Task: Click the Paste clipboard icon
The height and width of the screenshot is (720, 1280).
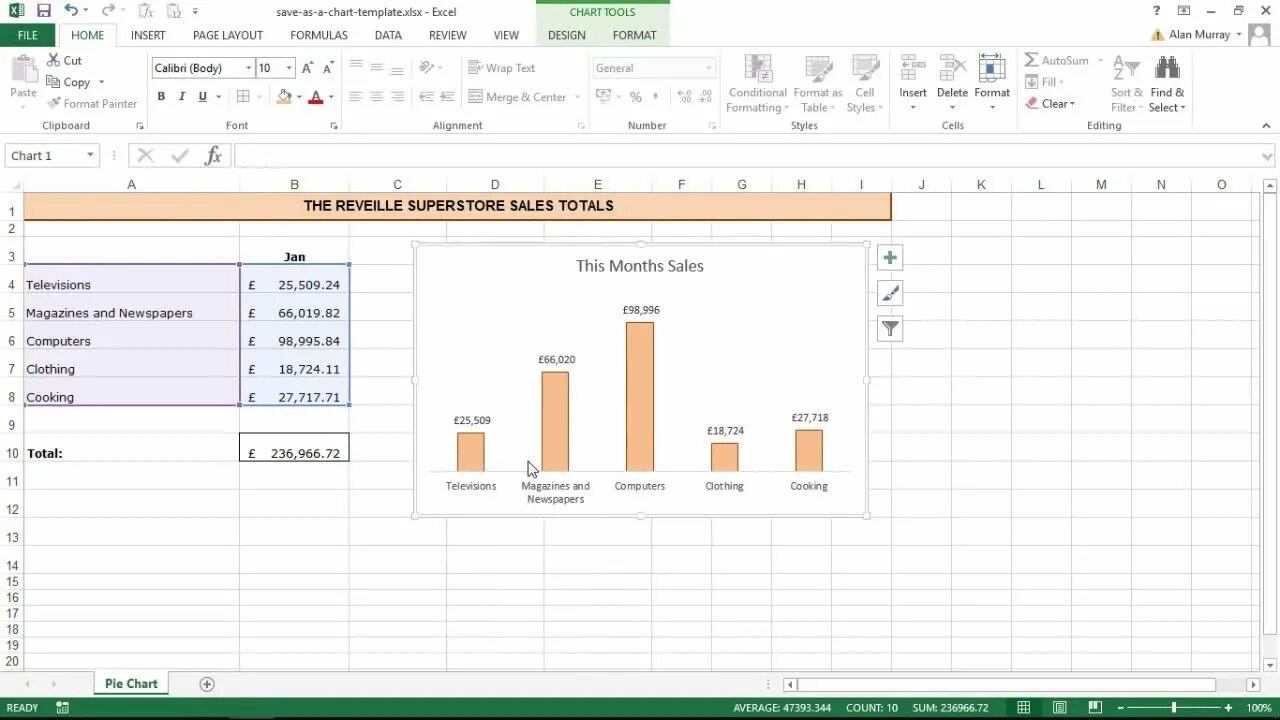Action: pyautogui.click(x=23, y=69)
